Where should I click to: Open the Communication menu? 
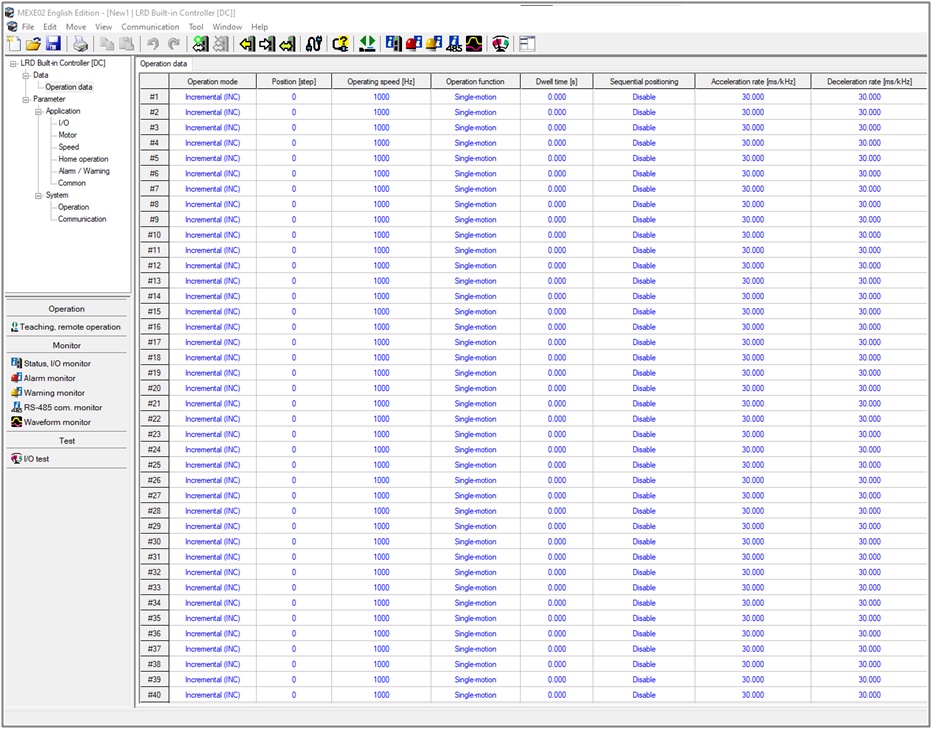tap(150, 27)
